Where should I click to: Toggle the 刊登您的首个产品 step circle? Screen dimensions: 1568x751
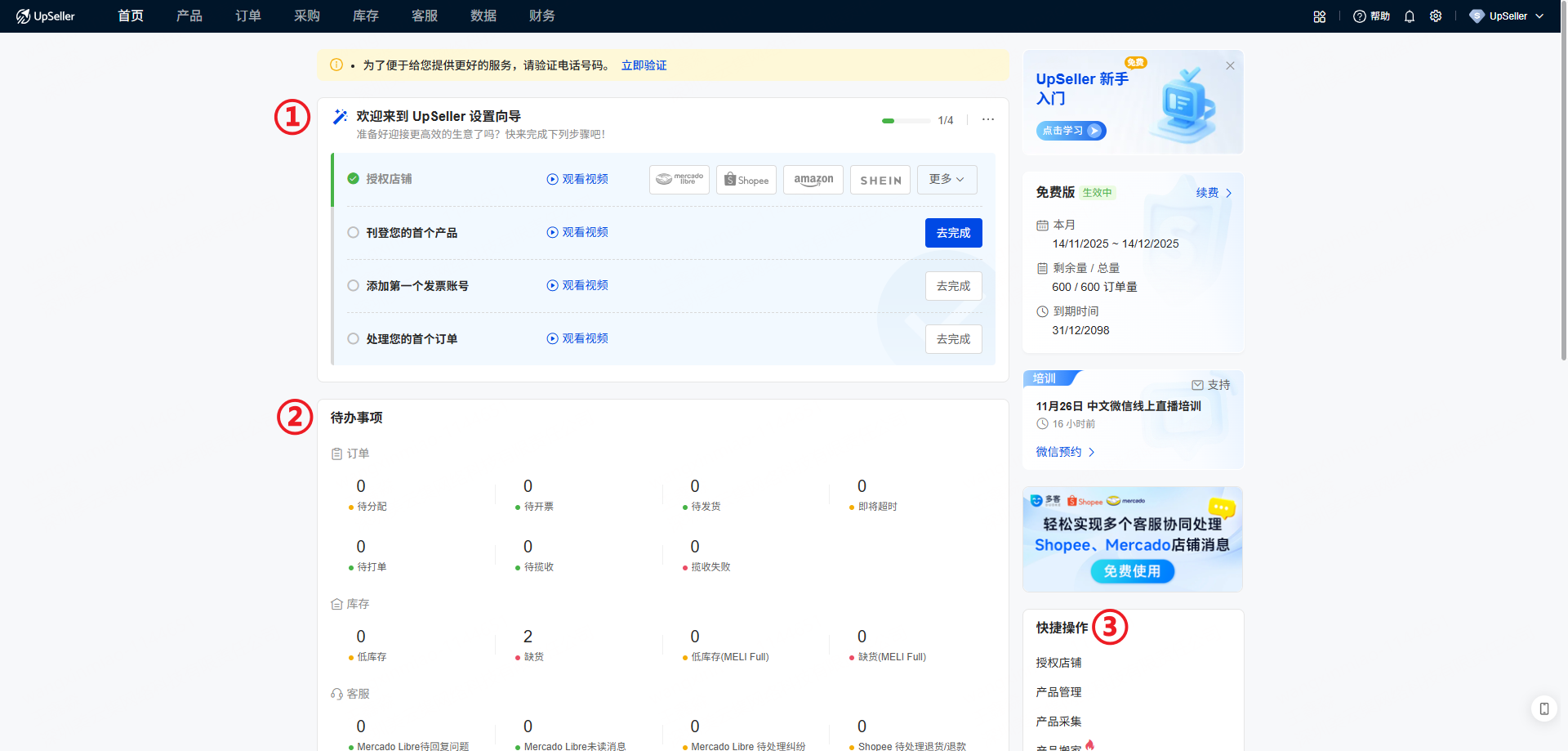[x=354, y=233]
